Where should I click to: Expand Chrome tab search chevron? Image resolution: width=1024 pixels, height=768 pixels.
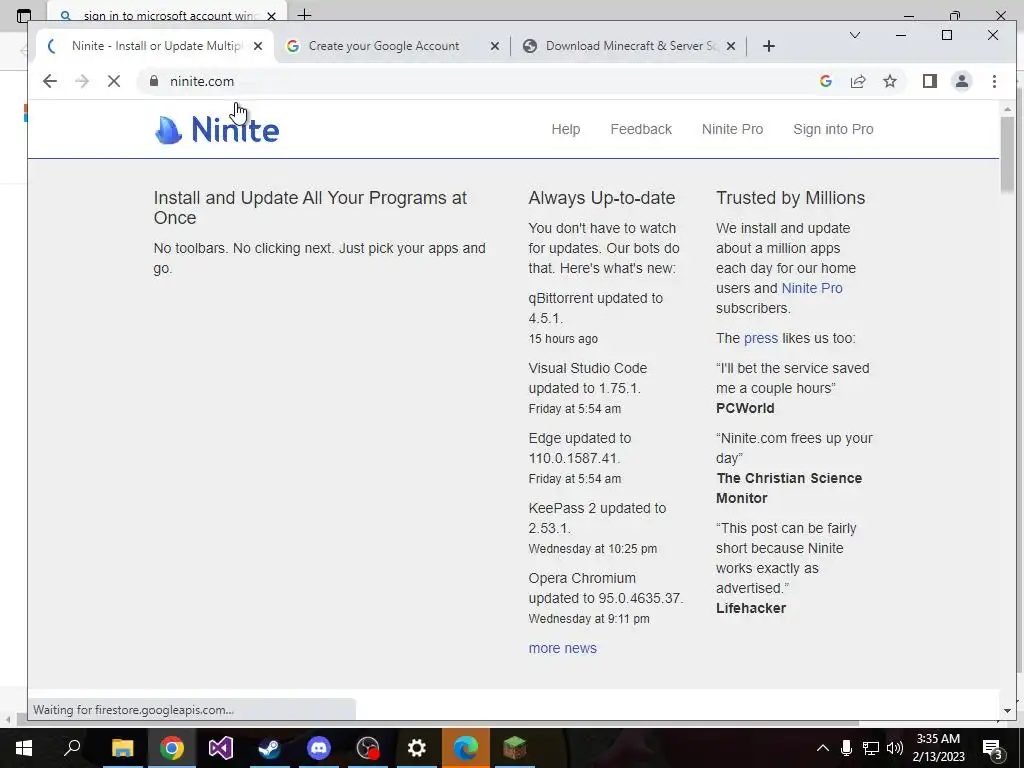pyautogui.click(x=854, y=35)
